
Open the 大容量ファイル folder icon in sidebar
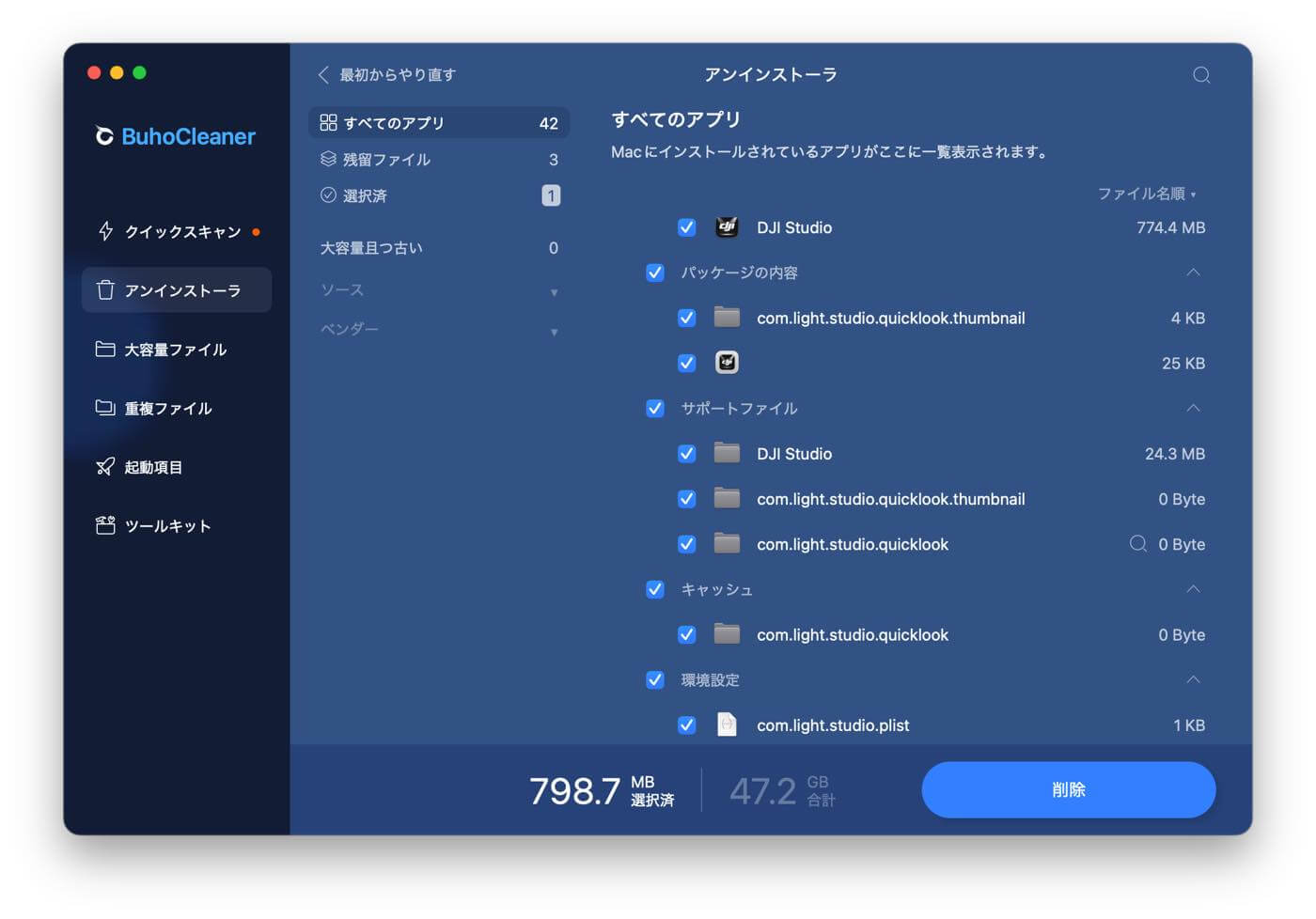point(106,349)
